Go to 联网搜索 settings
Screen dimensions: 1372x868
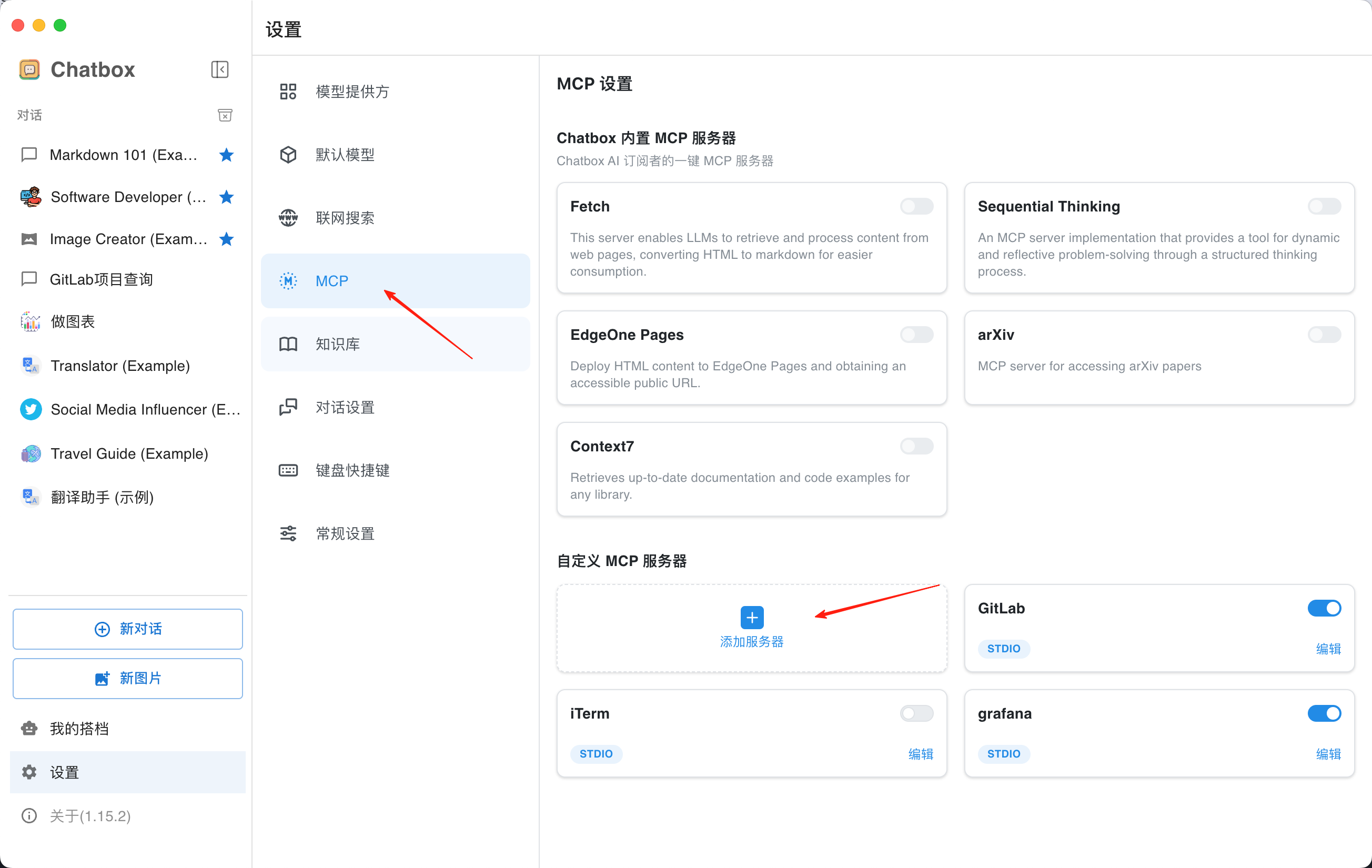tap(396, 218)
